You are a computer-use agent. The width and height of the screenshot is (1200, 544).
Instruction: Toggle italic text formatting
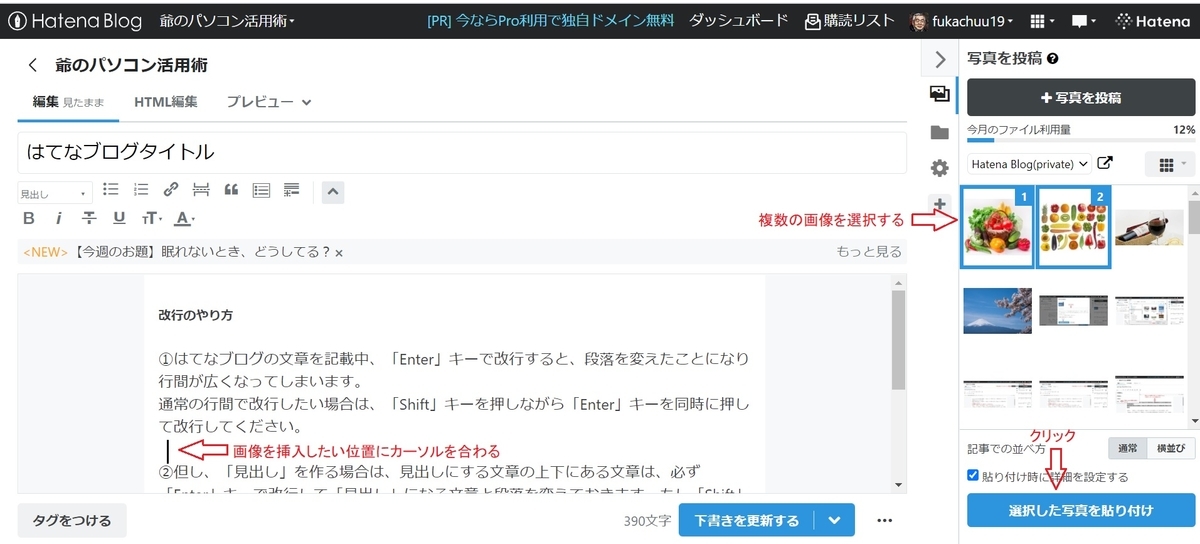tap(59, 218)
